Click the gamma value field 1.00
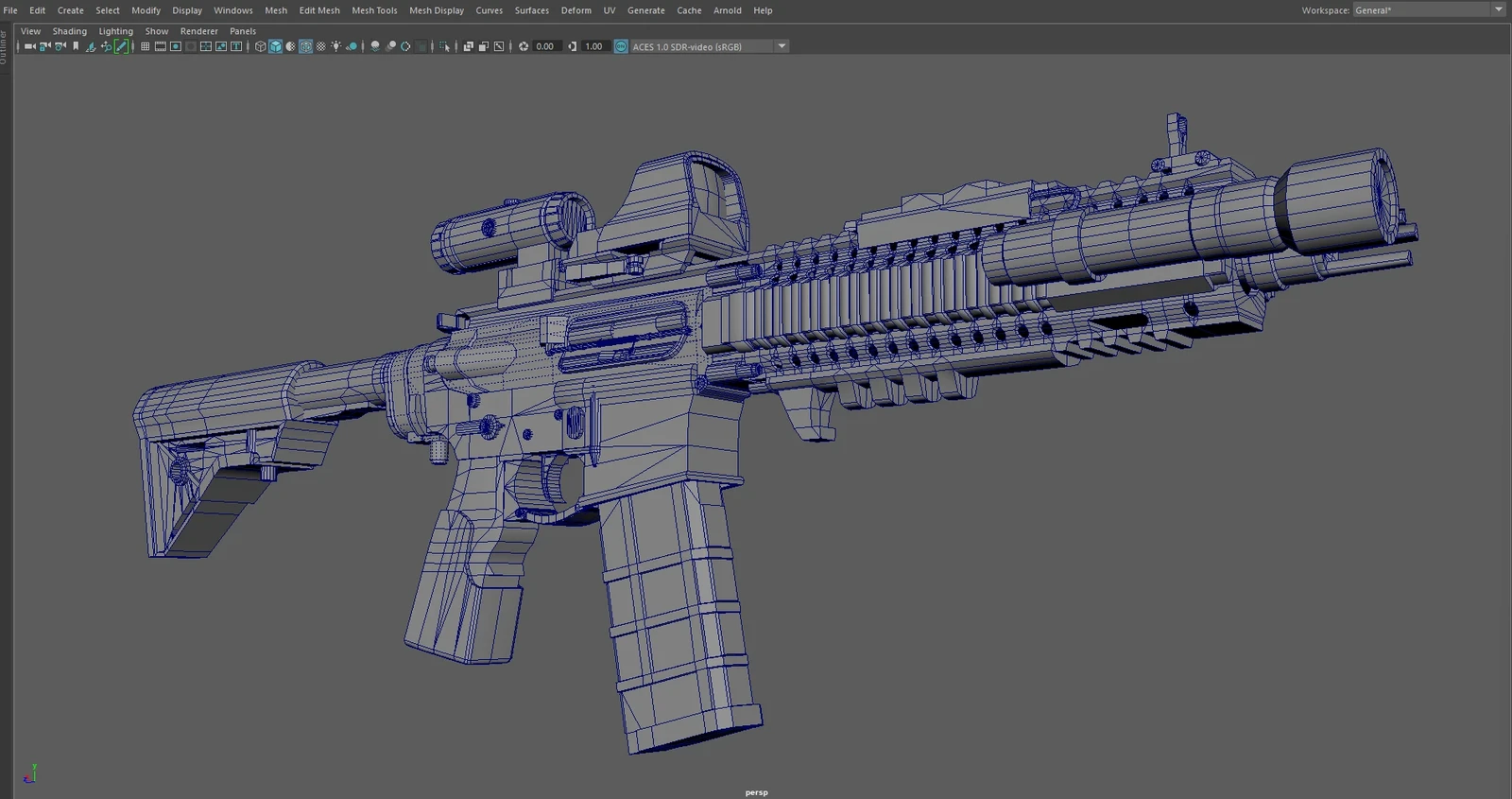The height and width of the screenshot is (799, 1512). pyautogui.click(x=594, y=46)
